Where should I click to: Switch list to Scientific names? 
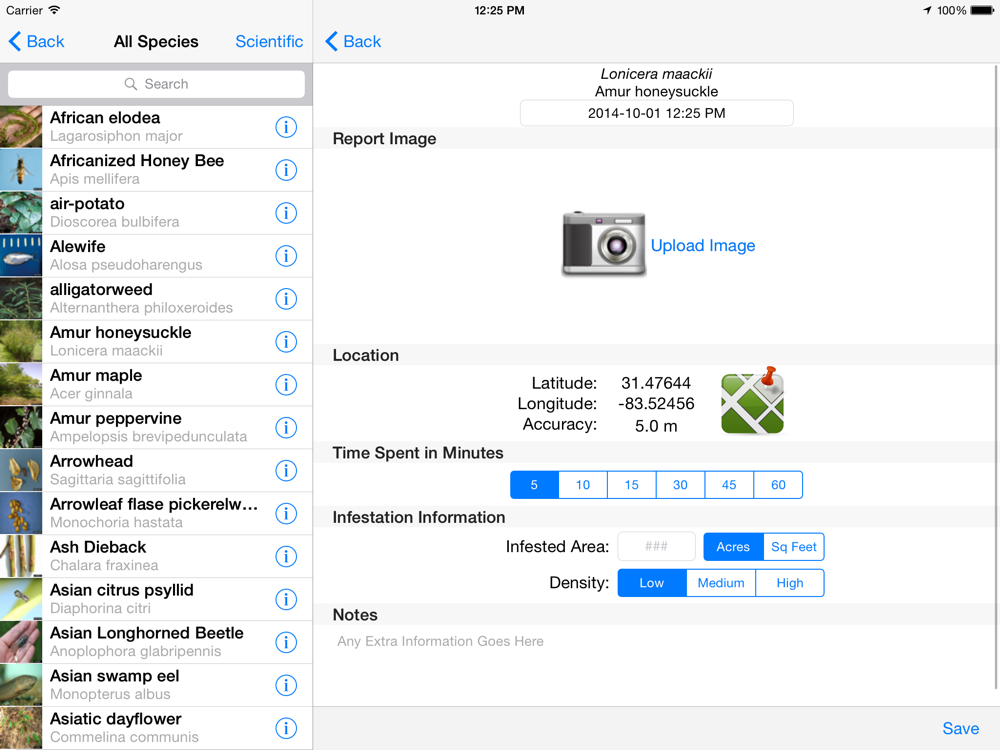click(269, 41)
